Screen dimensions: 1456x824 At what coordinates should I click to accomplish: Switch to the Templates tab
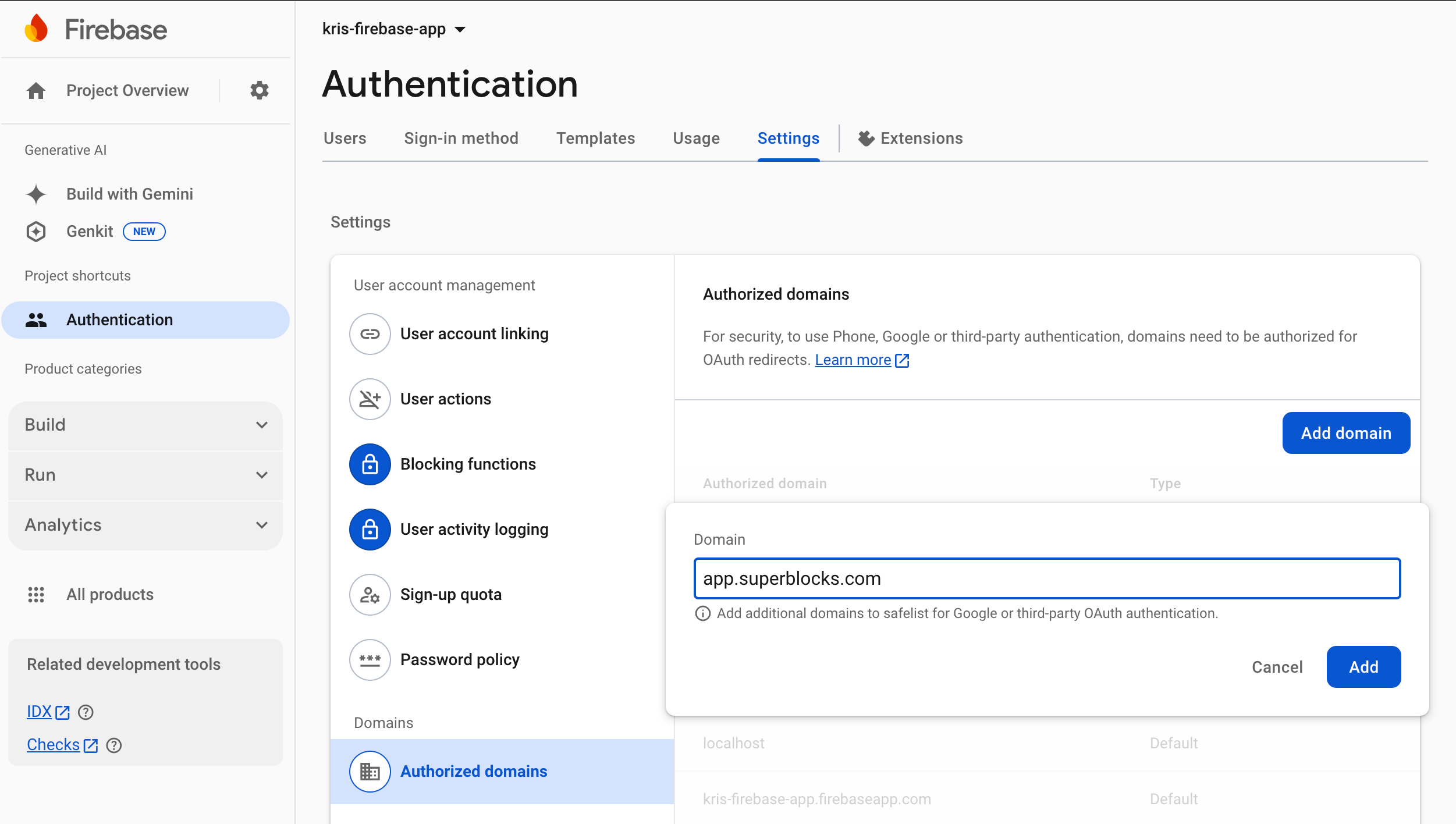tap(596, 138)
